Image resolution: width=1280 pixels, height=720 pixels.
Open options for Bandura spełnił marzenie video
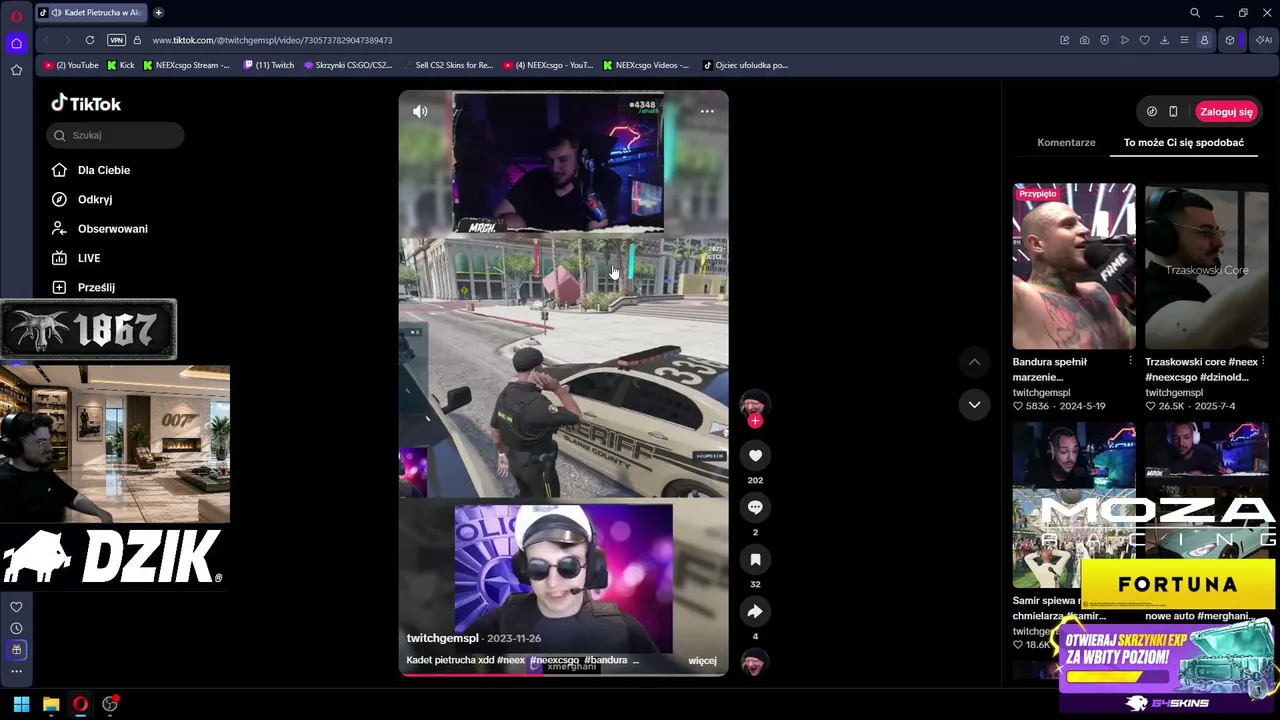click(1130, 361)
